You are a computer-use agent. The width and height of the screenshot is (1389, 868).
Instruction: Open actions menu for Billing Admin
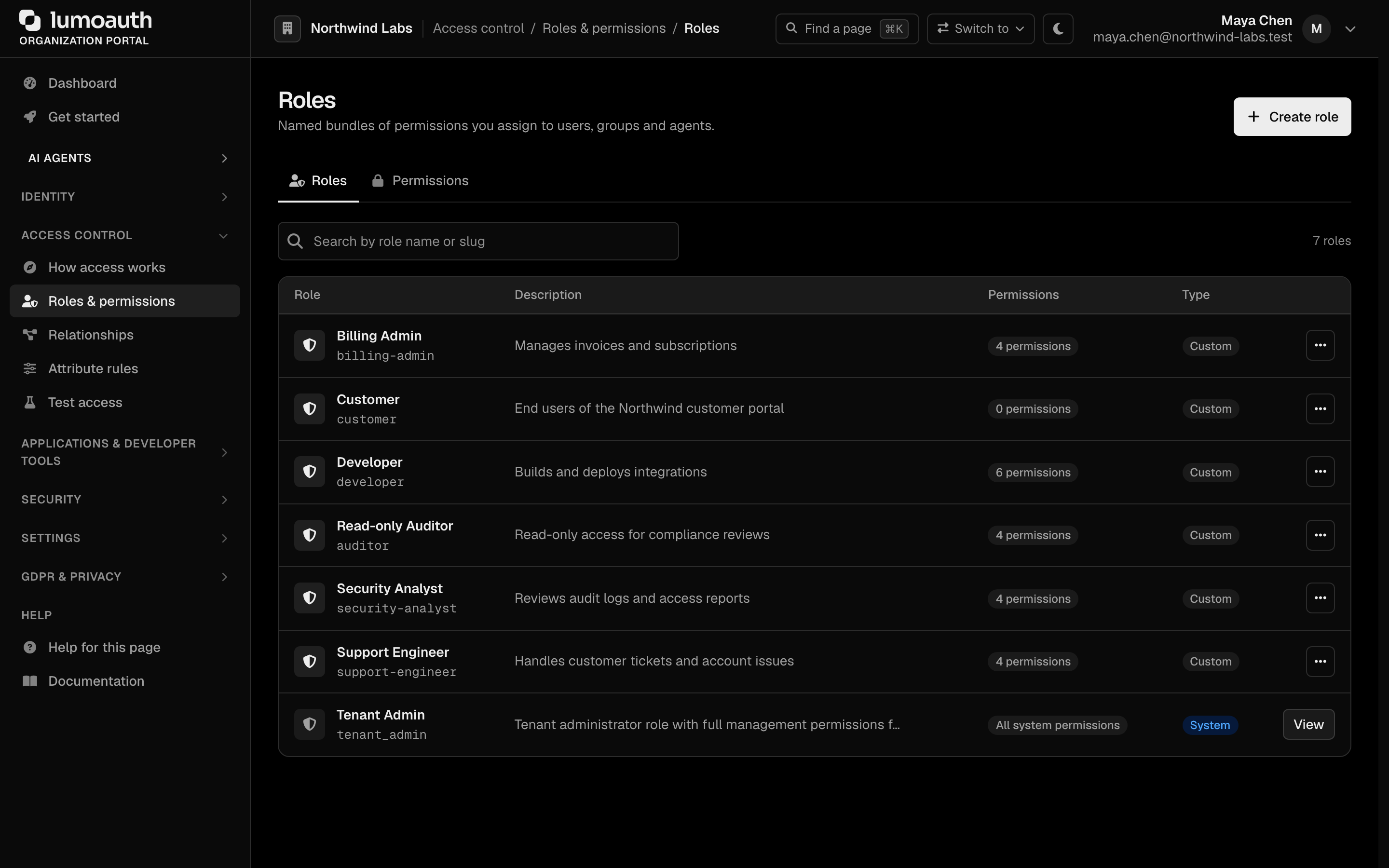pos(1320,345)
